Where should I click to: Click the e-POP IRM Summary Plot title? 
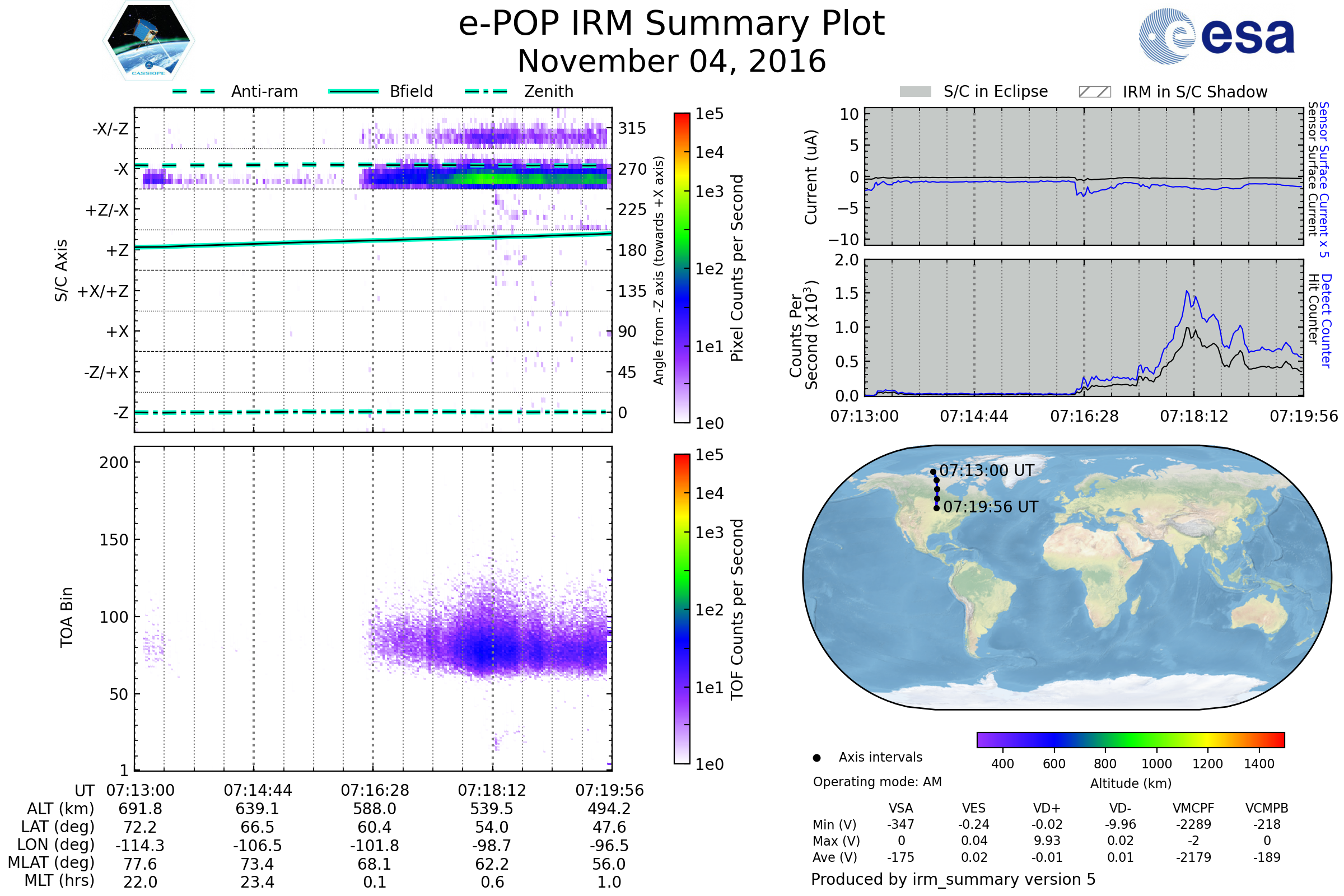tap(671, 24)
